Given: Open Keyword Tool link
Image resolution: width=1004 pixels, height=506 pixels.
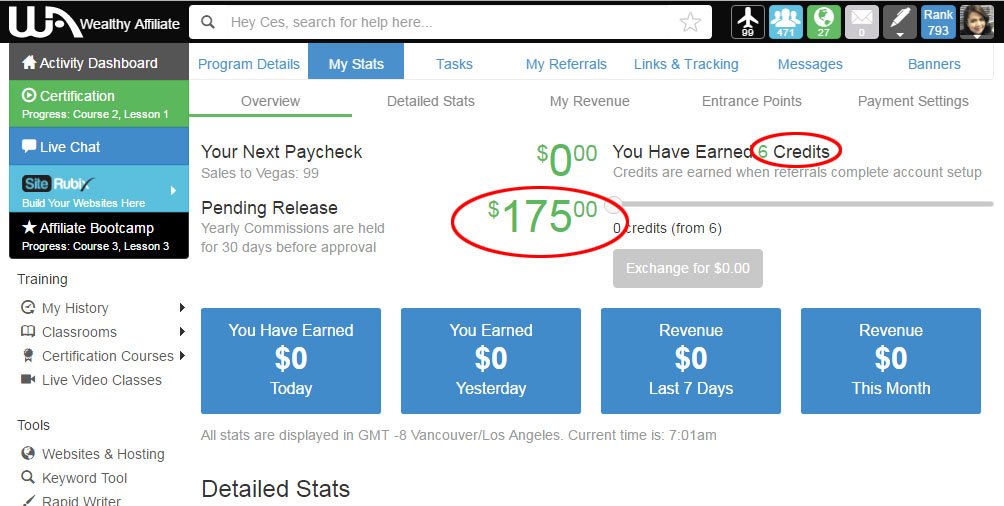Looking at the screenshot, I should coord(85,478).
